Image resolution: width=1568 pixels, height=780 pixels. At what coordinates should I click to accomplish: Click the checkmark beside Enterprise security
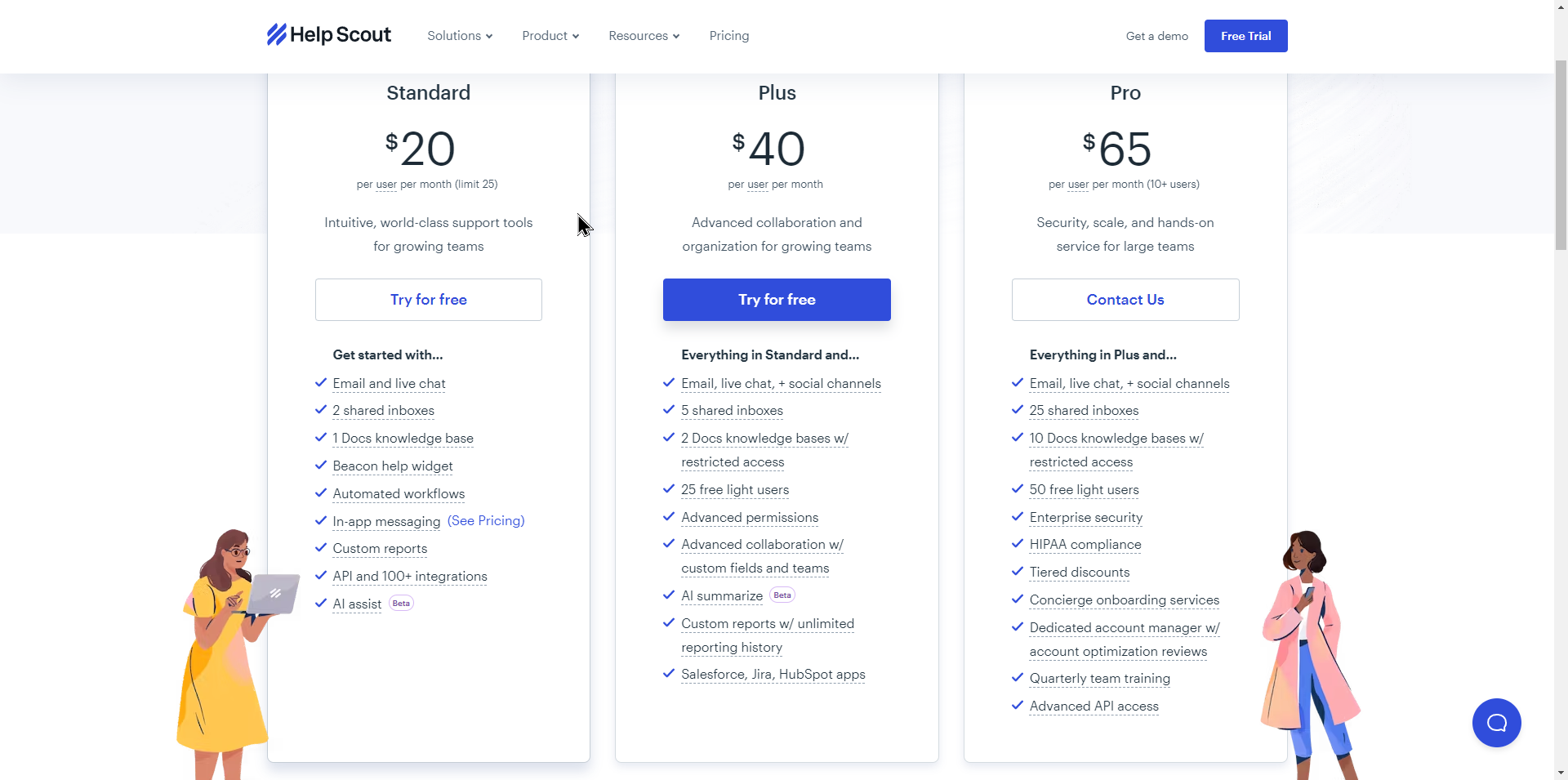click(x=1018, y=516)
